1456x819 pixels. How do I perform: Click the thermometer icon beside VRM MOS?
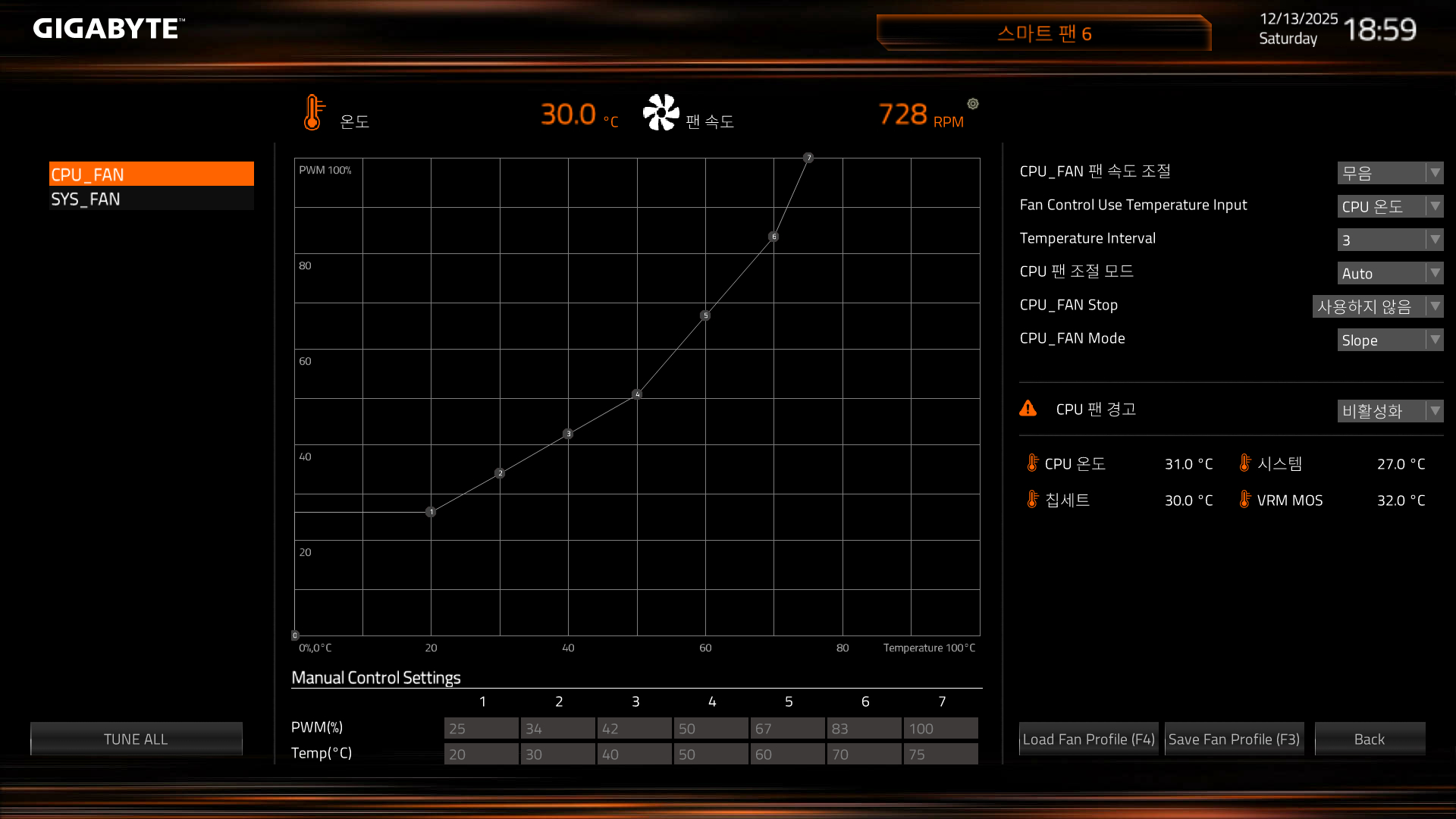[x=1244, y=499]
